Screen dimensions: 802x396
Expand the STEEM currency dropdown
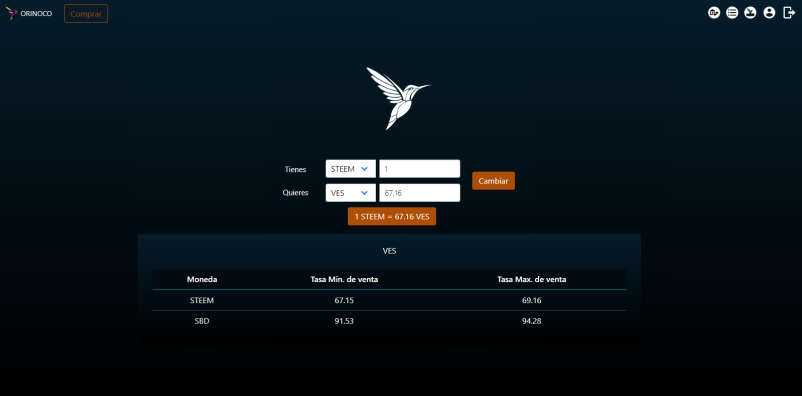click(350, 169)
